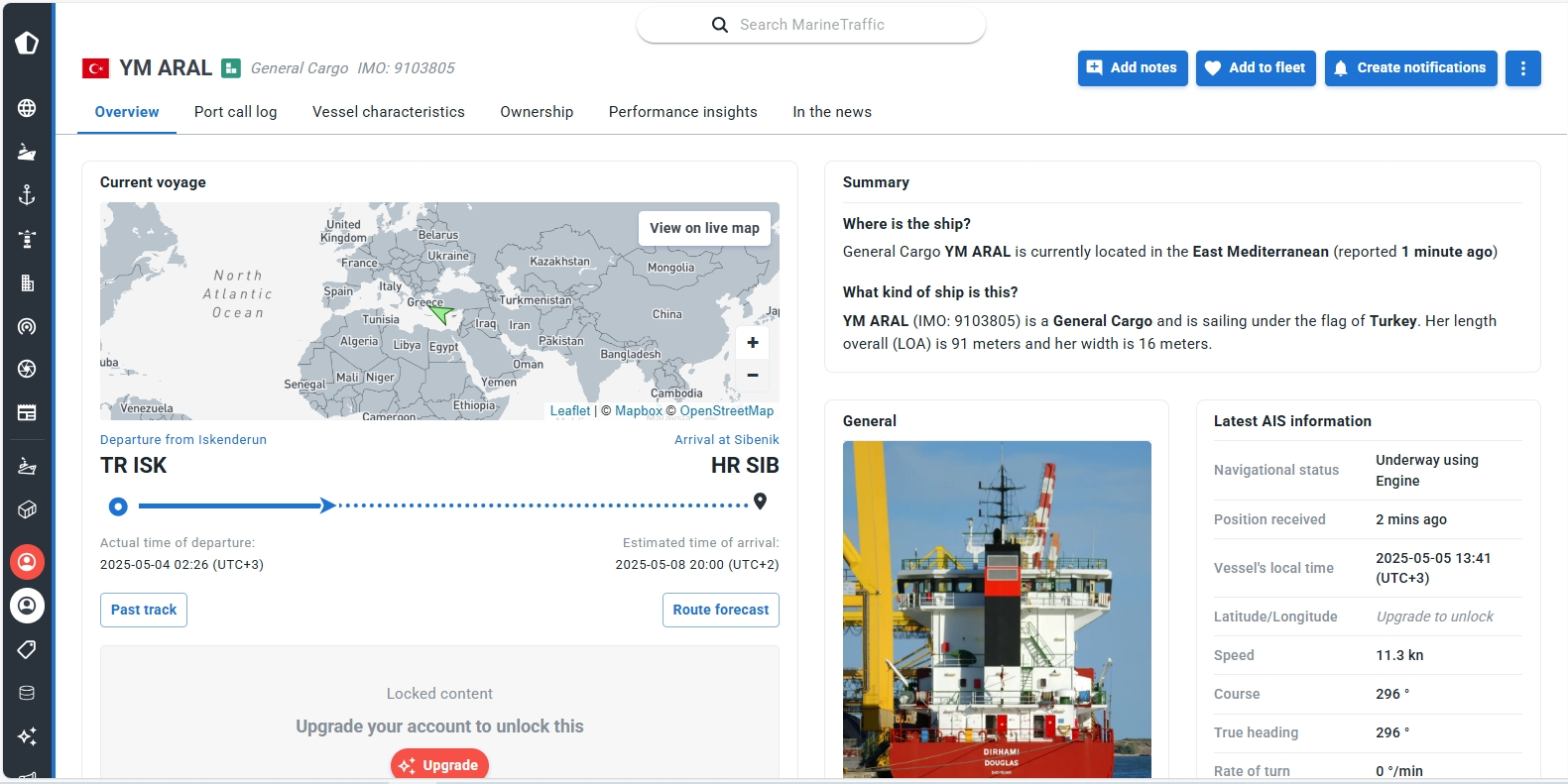Click the lighthouse icon in sidebar

click(x=27, y=239)
